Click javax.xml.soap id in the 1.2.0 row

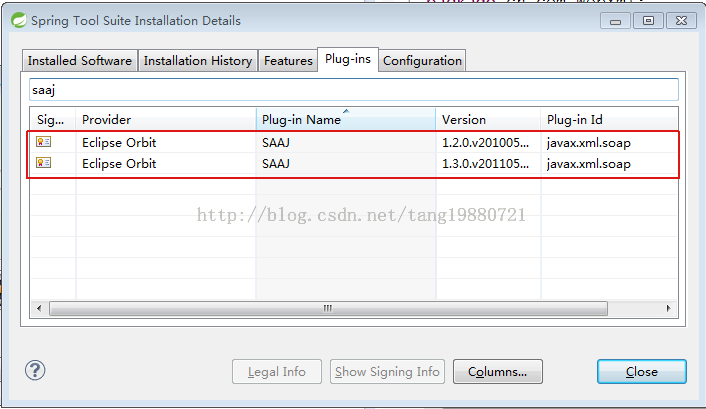[x=588, y=143]
